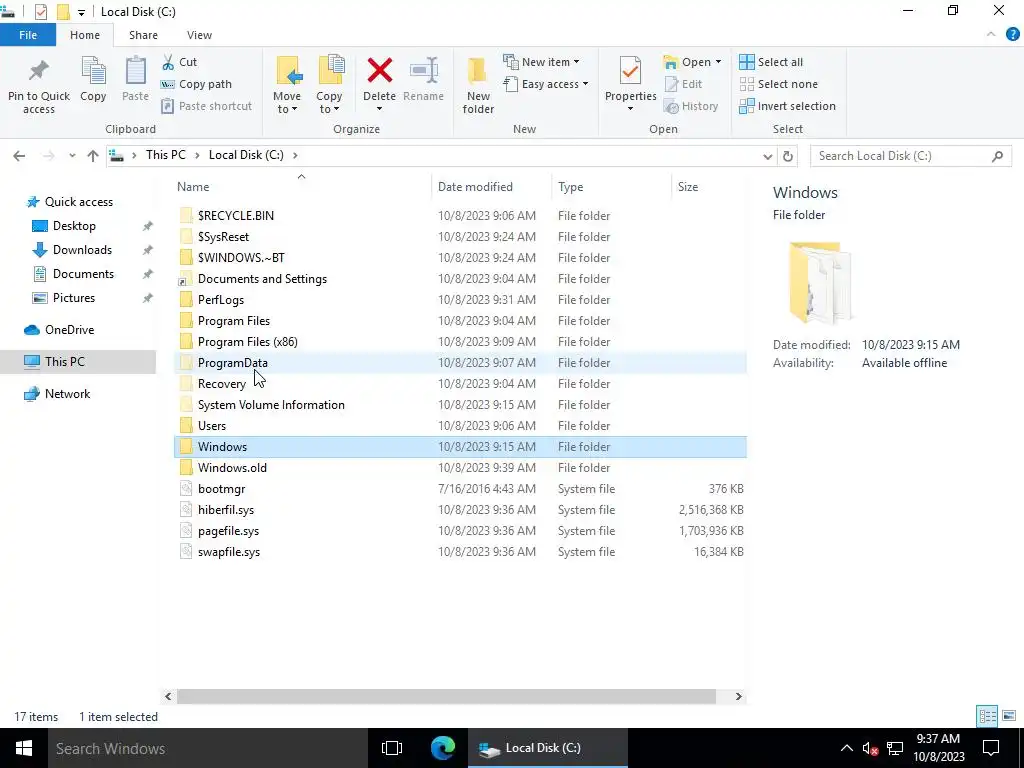
Task: Click the Paste clipboard icon
Action: point(135,71)
